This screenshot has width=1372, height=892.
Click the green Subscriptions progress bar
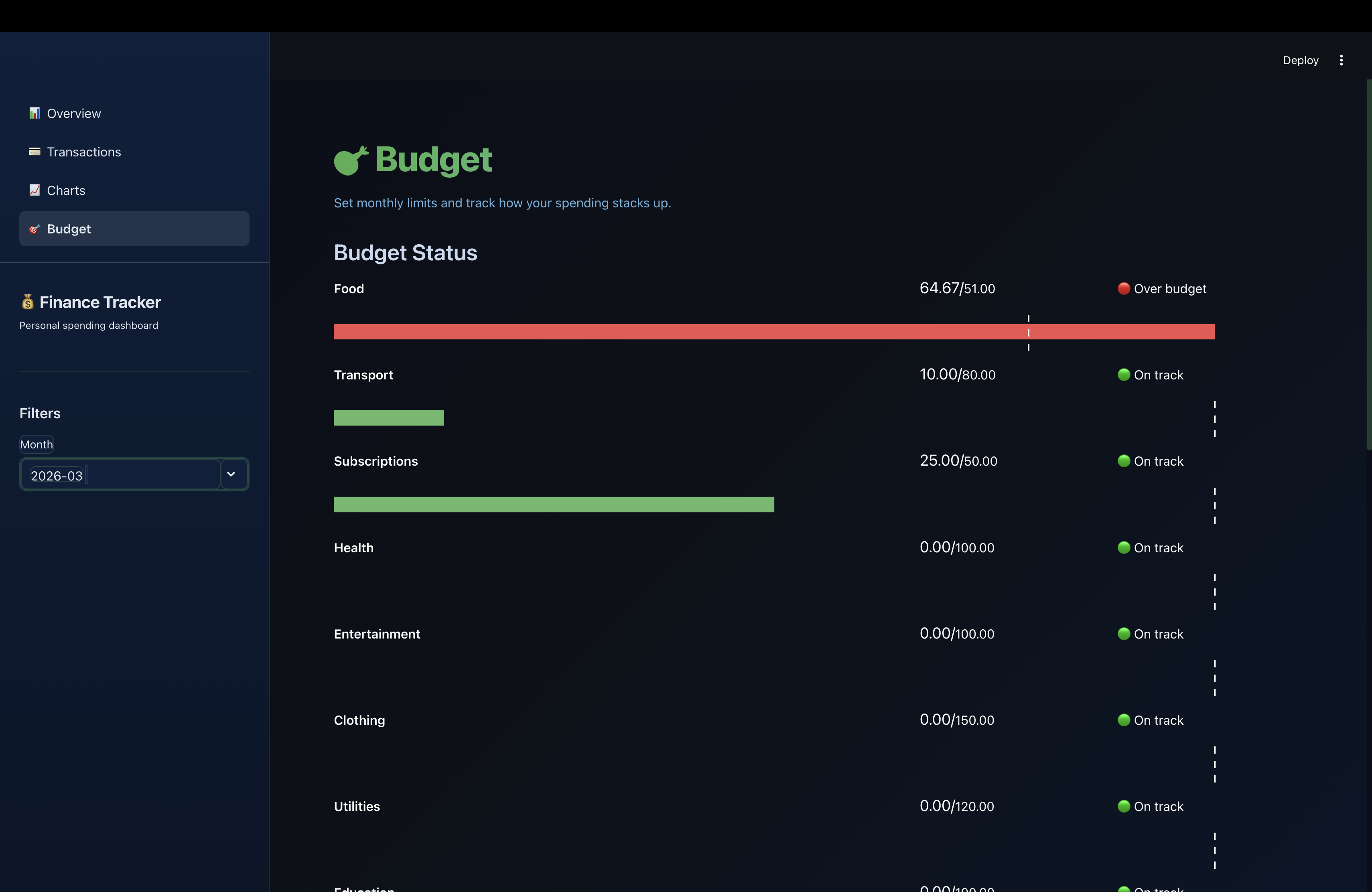(553, 504)
